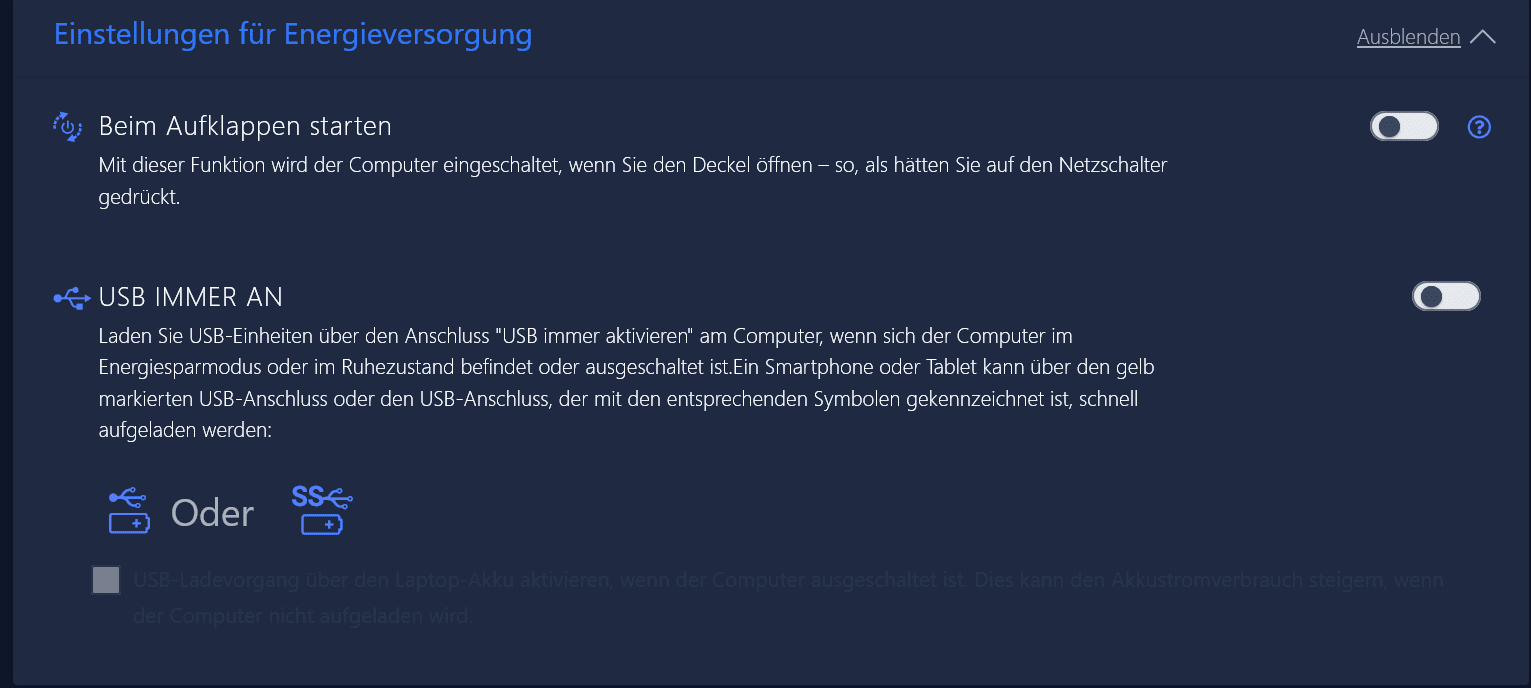Image resolution: width=1531 pixels, height=688 pixels.
Task: Click the Einstellungen für Energieversorgung heading
Action: (292, 34)
